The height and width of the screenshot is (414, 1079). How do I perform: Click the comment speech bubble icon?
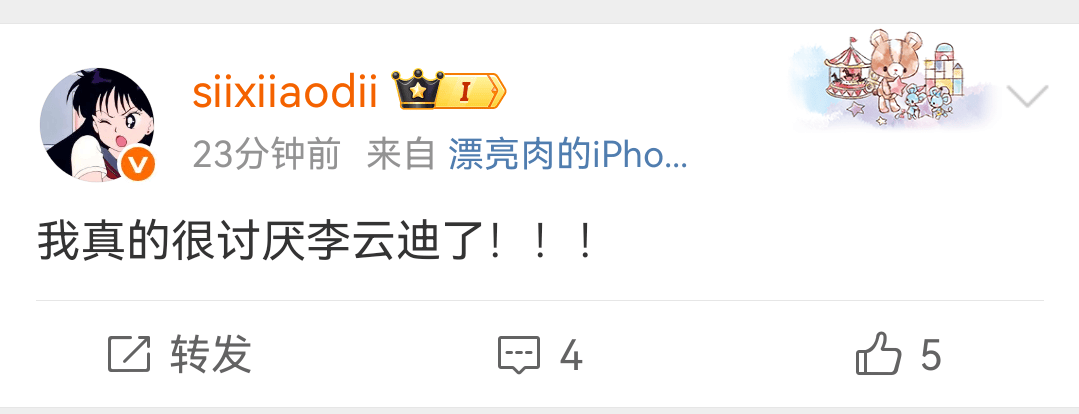point(519,355)
